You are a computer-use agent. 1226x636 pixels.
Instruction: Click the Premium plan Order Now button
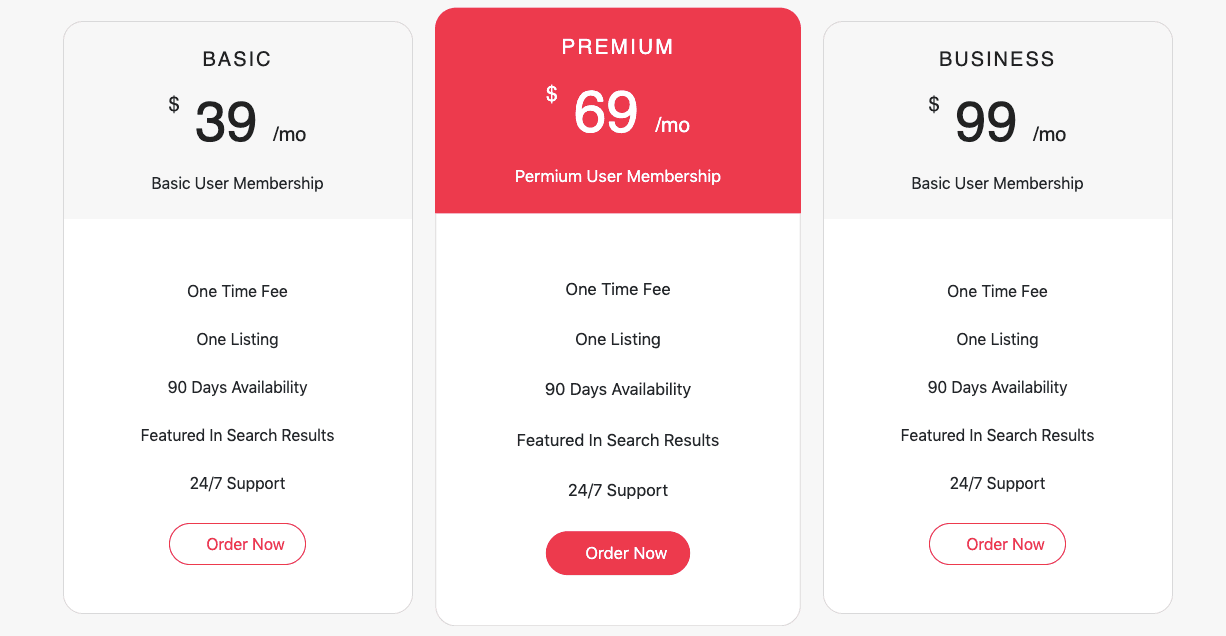click(x=617, y=553)
